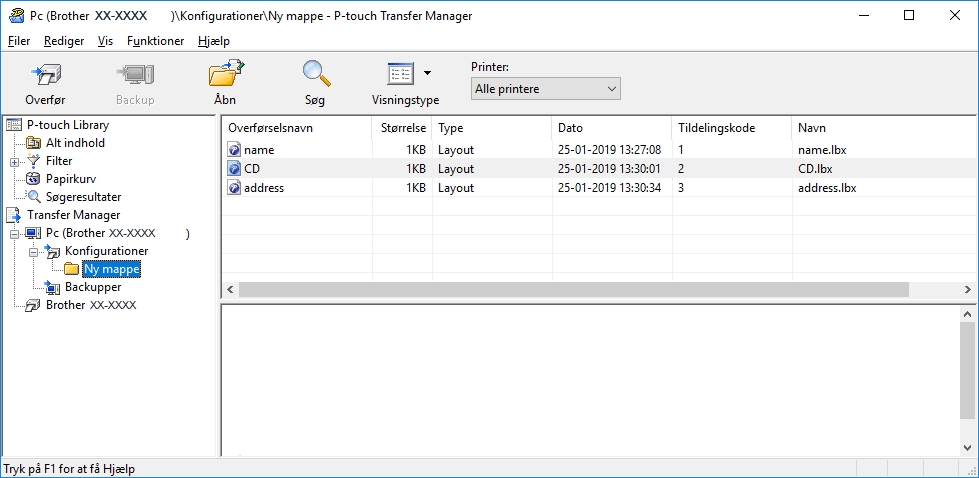Open the Filer menu
979x478 pixels.
[19, 41]
